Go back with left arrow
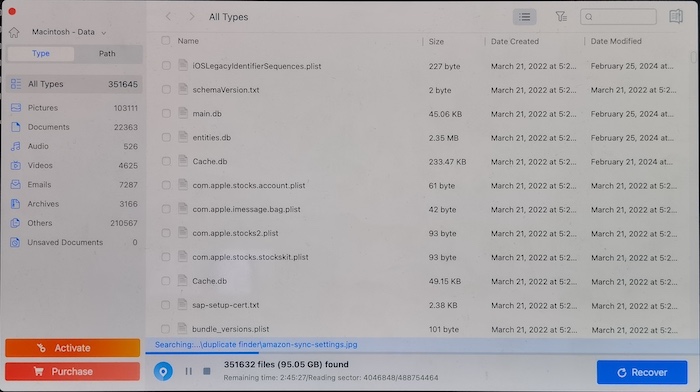Screen dimensions: 700x392 pos(168,17)
